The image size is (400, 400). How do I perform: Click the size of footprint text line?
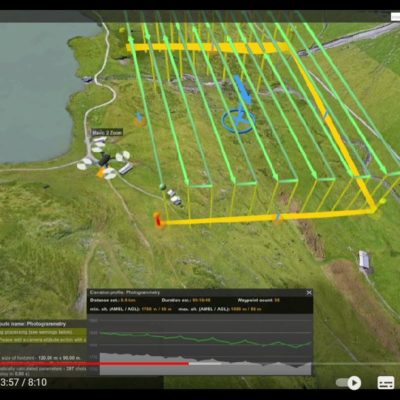pyautogui.click(x=42, y=358)
